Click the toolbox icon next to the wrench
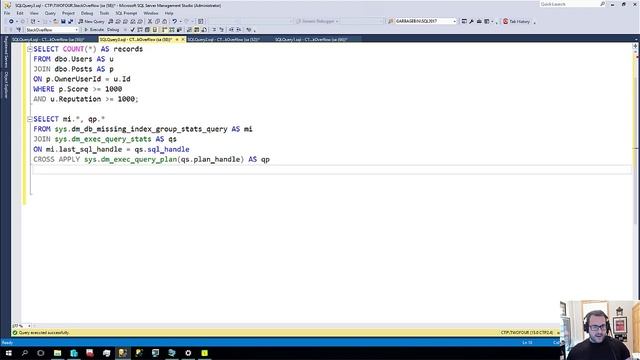Viewport: 640px width, 360px height. [x=479, y=21]
